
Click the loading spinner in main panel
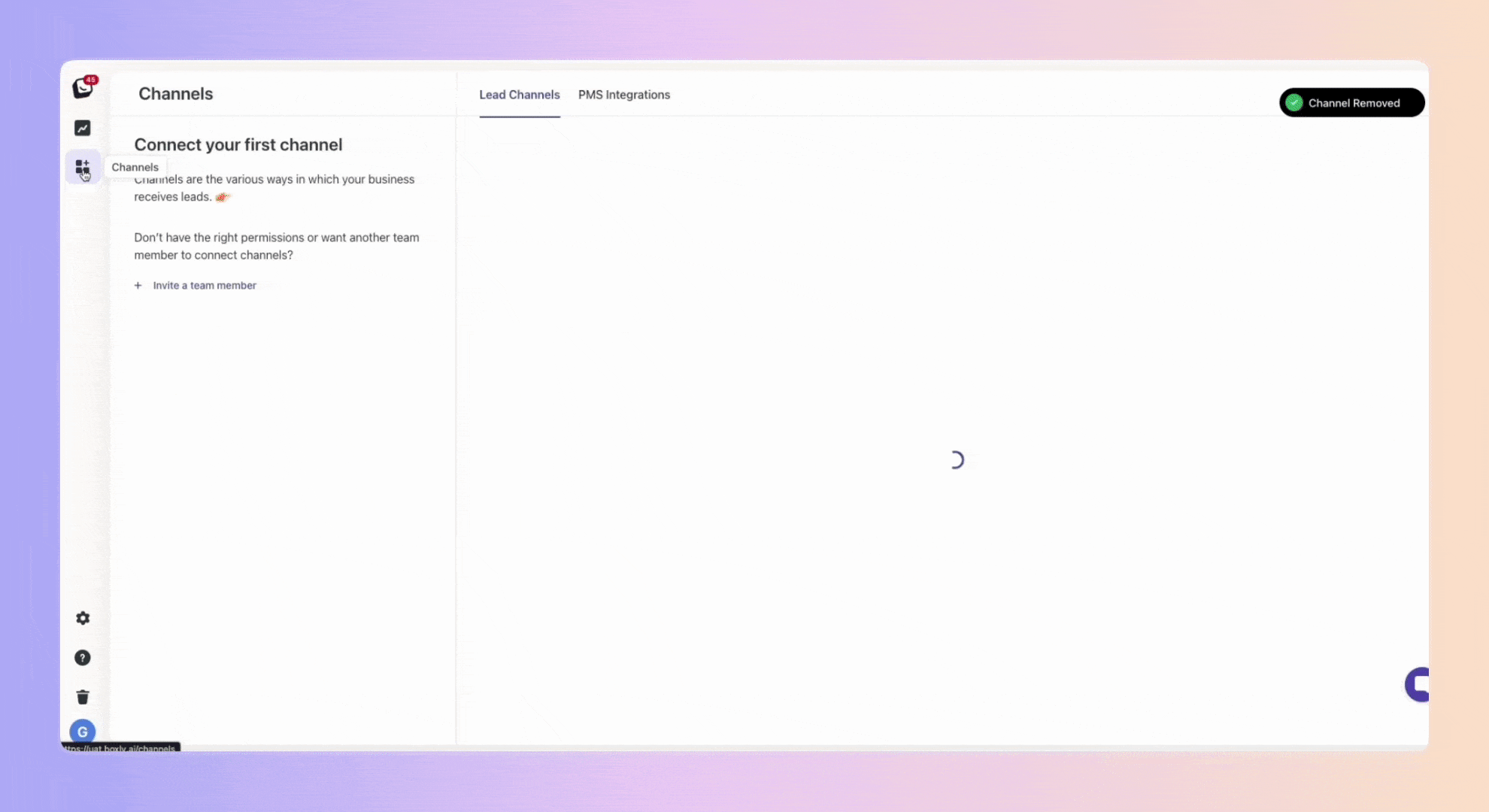[955, 459]
